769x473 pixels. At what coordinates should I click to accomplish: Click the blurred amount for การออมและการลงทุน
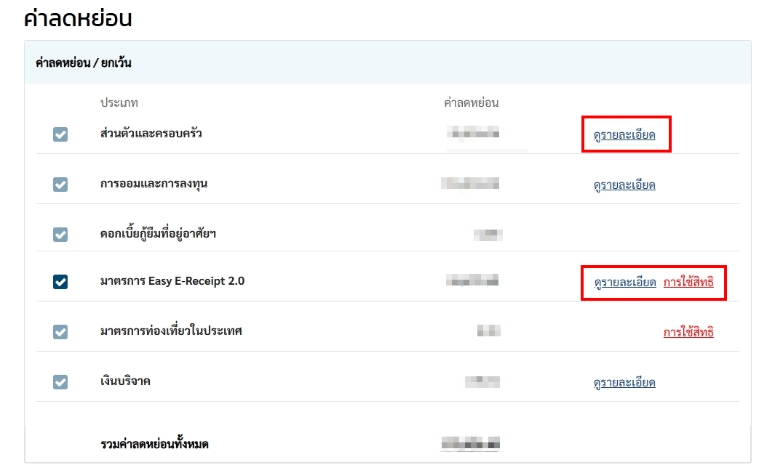click(473, 184)
